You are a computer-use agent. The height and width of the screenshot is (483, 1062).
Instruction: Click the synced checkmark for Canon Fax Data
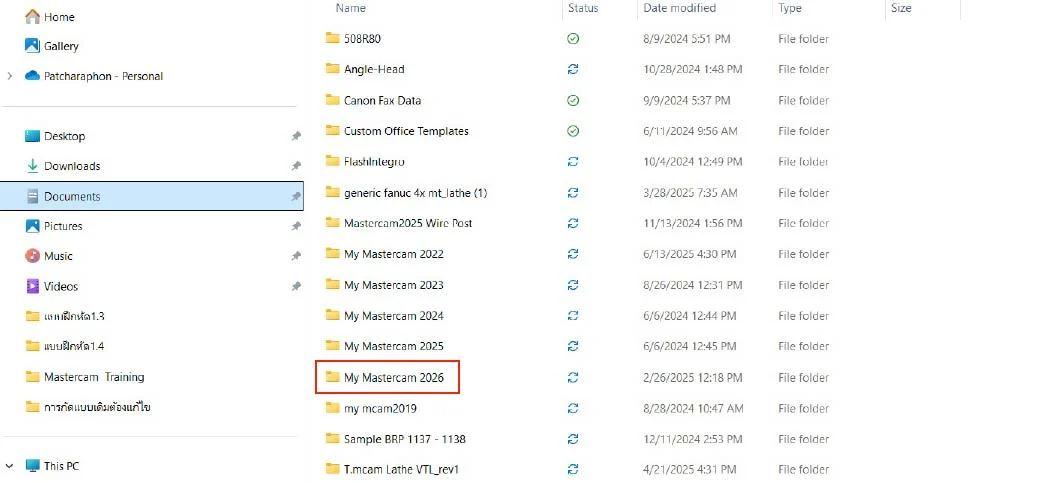pyautogui.click(x=573, y=100)
